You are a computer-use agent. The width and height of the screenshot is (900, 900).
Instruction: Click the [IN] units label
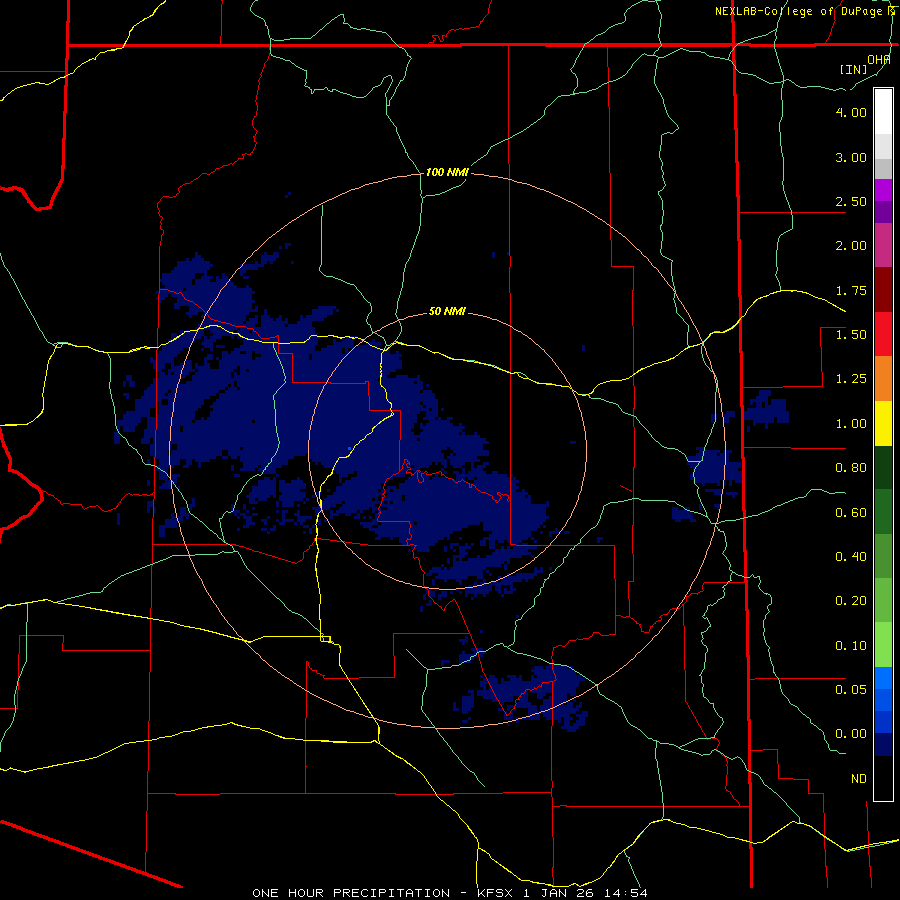[x=854, y=69]
